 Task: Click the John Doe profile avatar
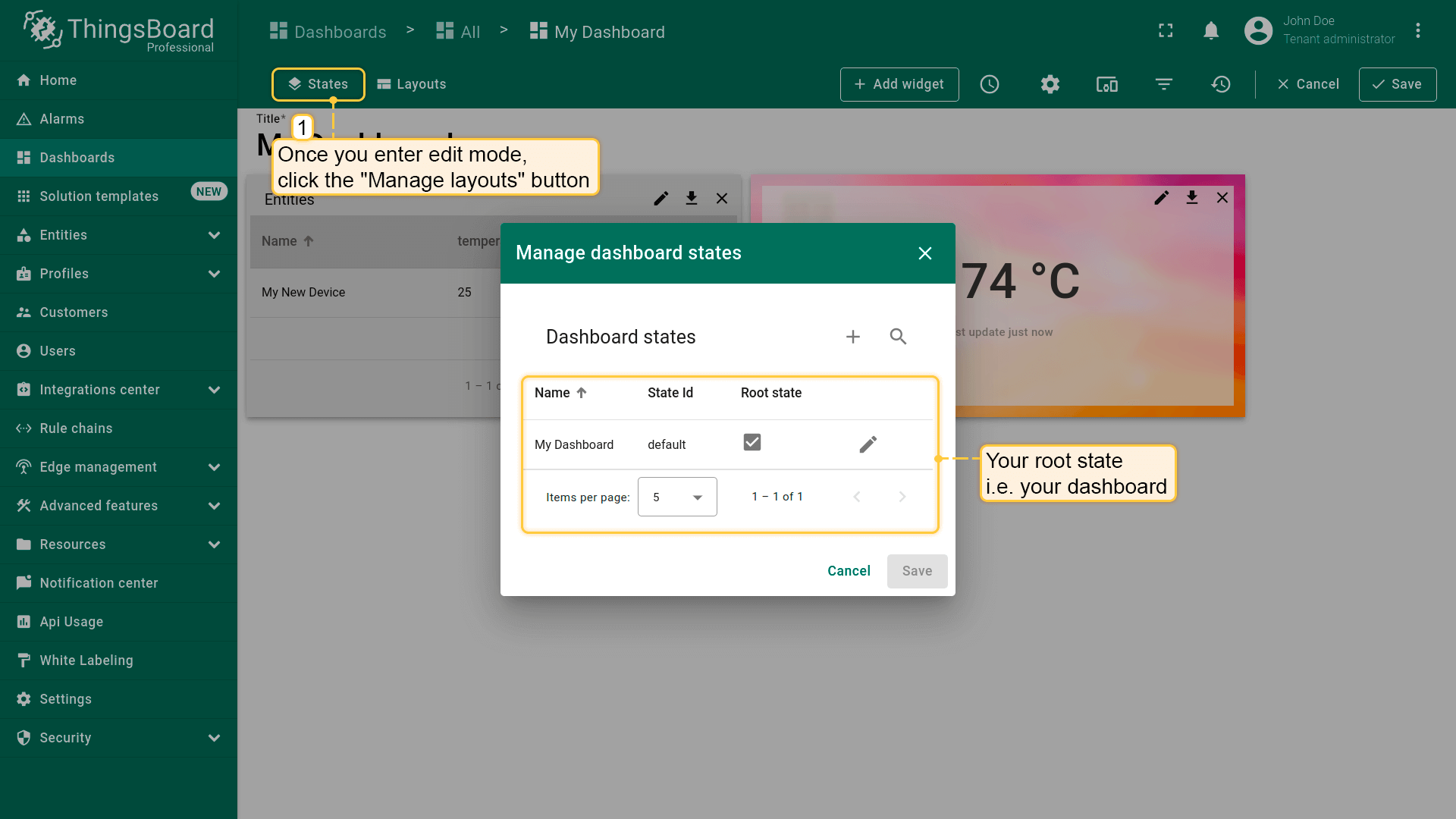pos(1258,31)
